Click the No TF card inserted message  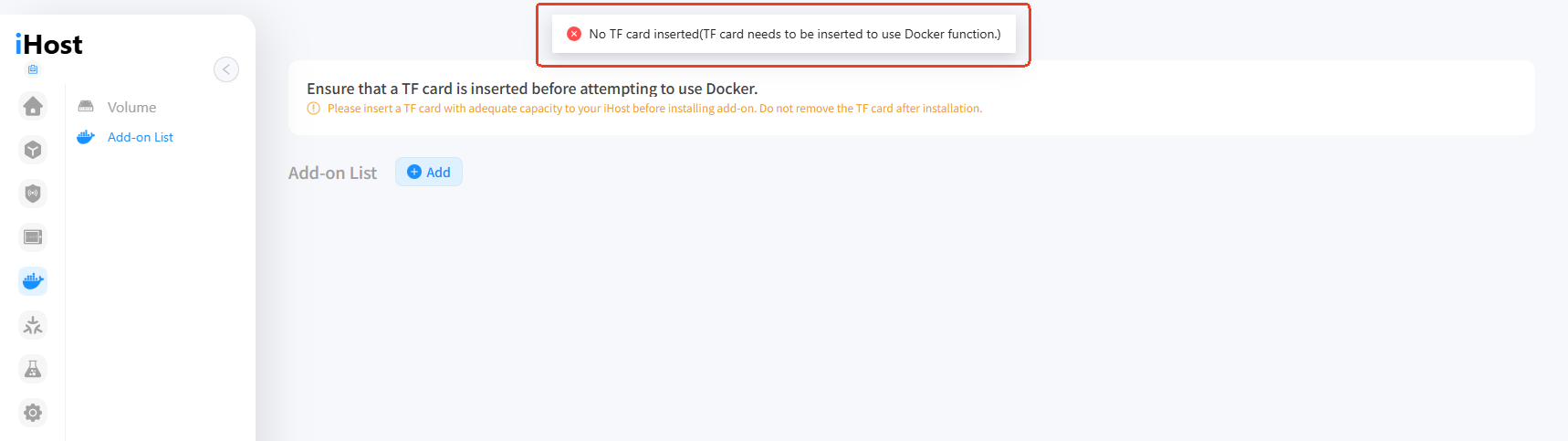click(x=794, y=34)
